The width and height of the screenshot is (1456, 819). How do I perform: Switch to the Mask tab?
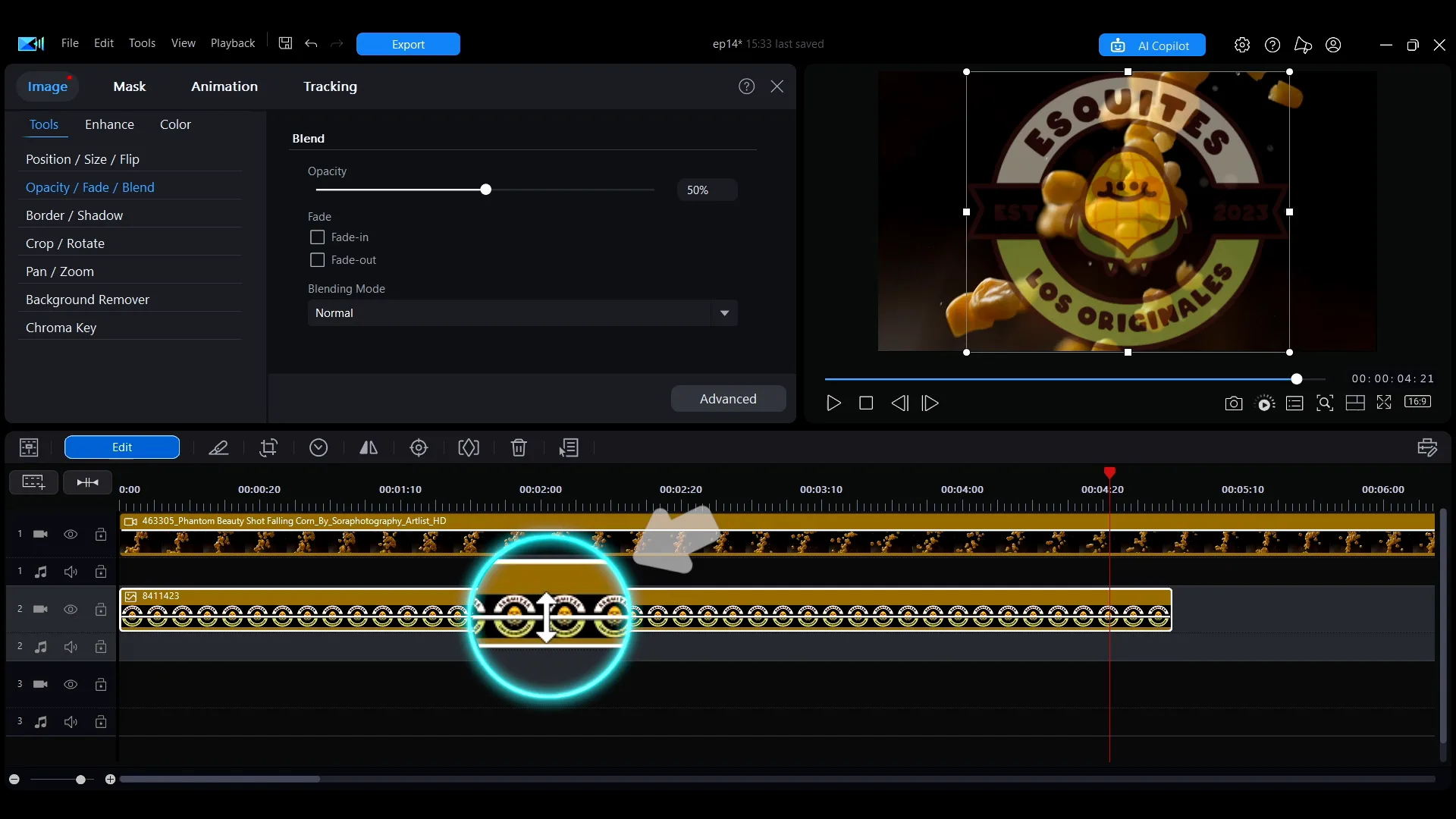pyautogui.click(x=130, y=86)
